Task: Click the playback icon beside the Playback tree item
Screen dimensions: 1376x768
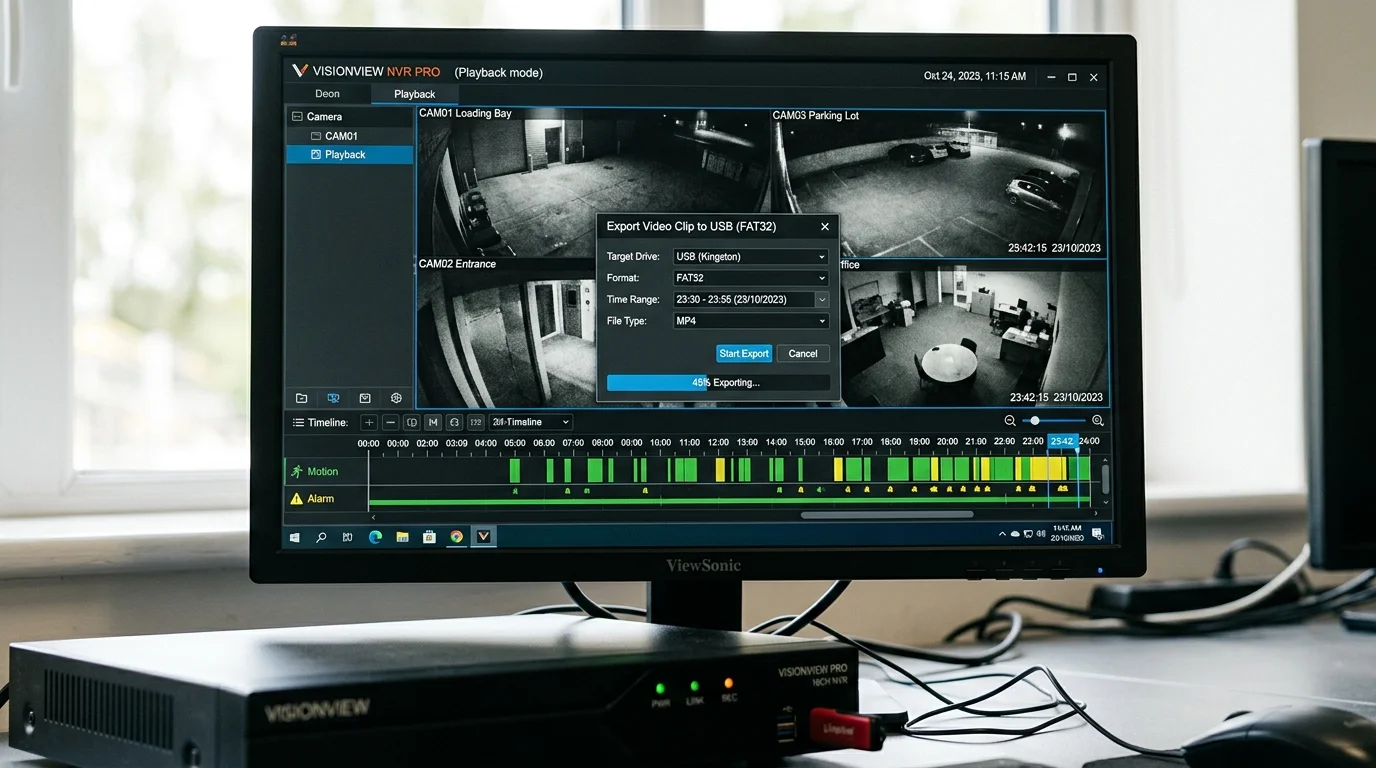Action: pyautogui.click(x=316, y=155)
